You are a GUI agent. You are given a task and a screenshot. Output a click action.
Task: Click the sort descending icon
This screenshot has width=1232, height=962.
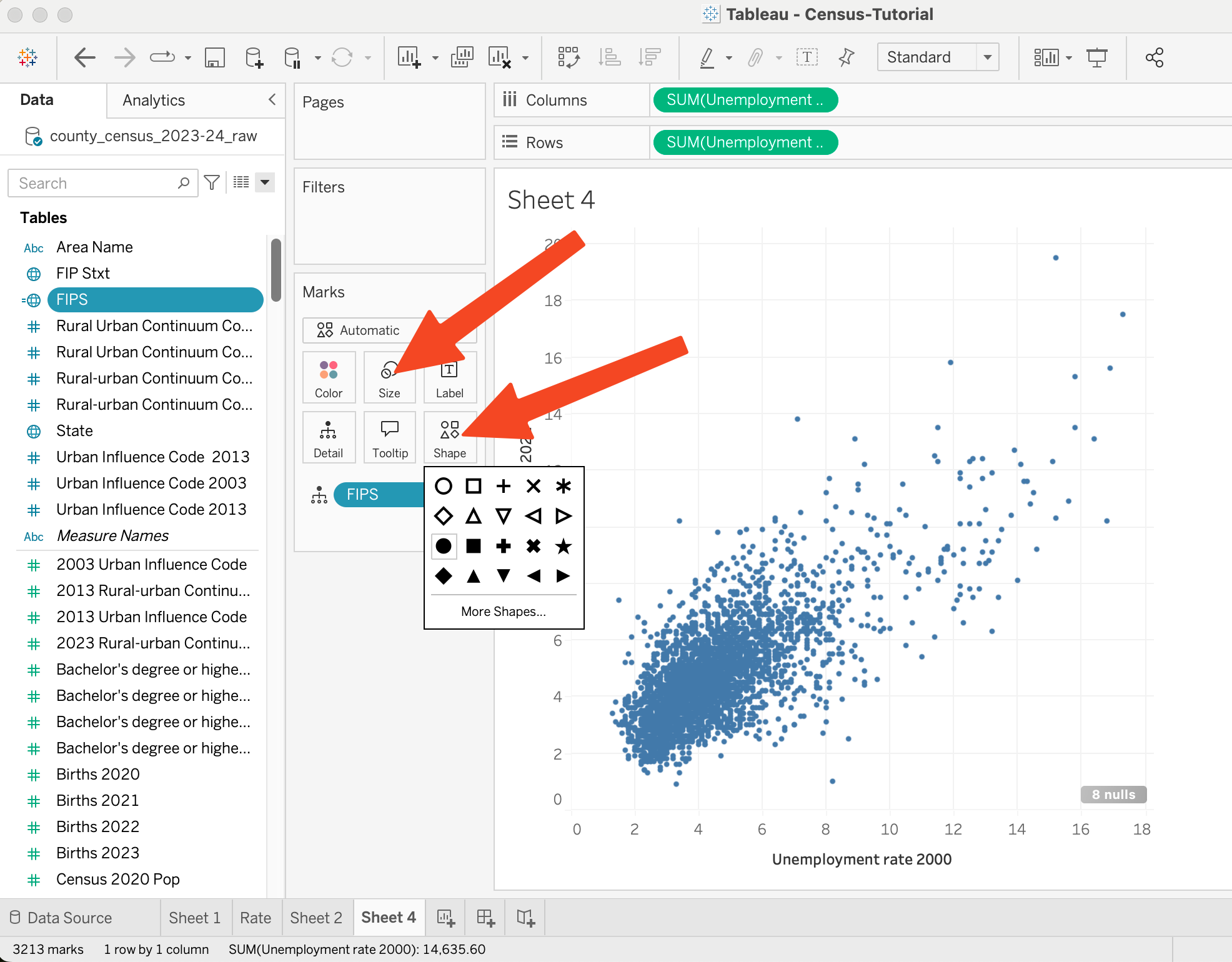click(650, 57)
